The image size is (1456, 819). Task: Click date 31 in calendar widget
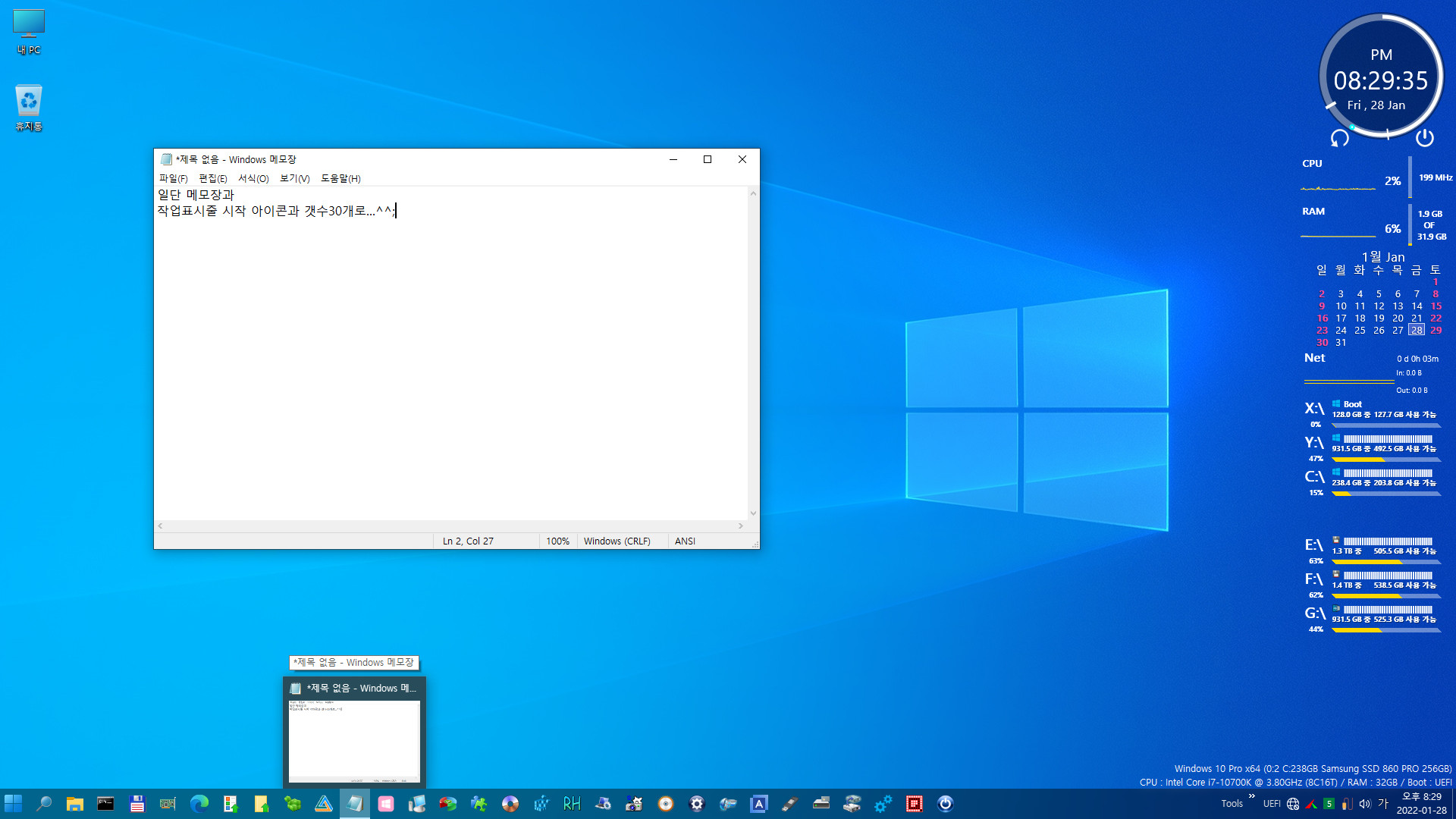click(x=1341, y=342)
